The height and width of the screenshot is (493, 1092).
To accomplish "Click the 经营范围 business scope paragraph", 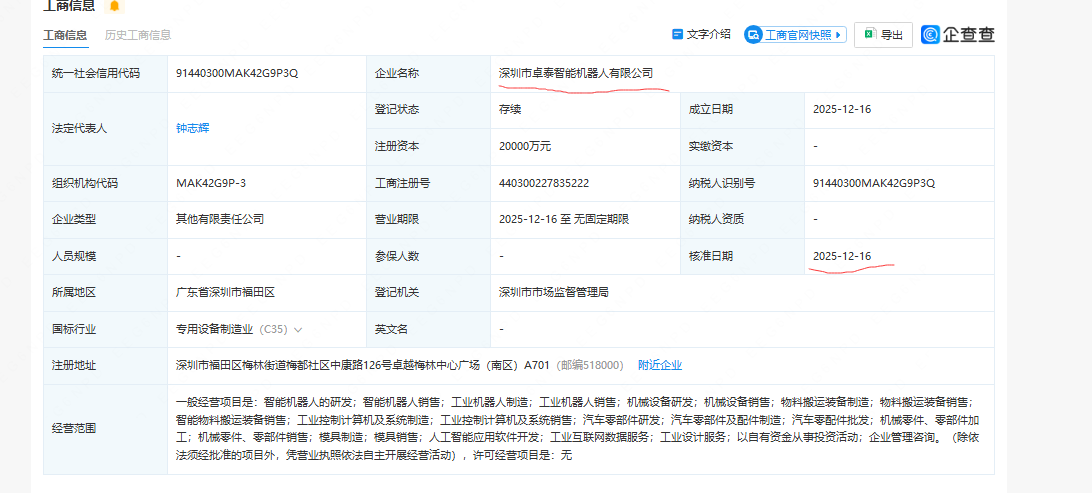I will (575, 429).
